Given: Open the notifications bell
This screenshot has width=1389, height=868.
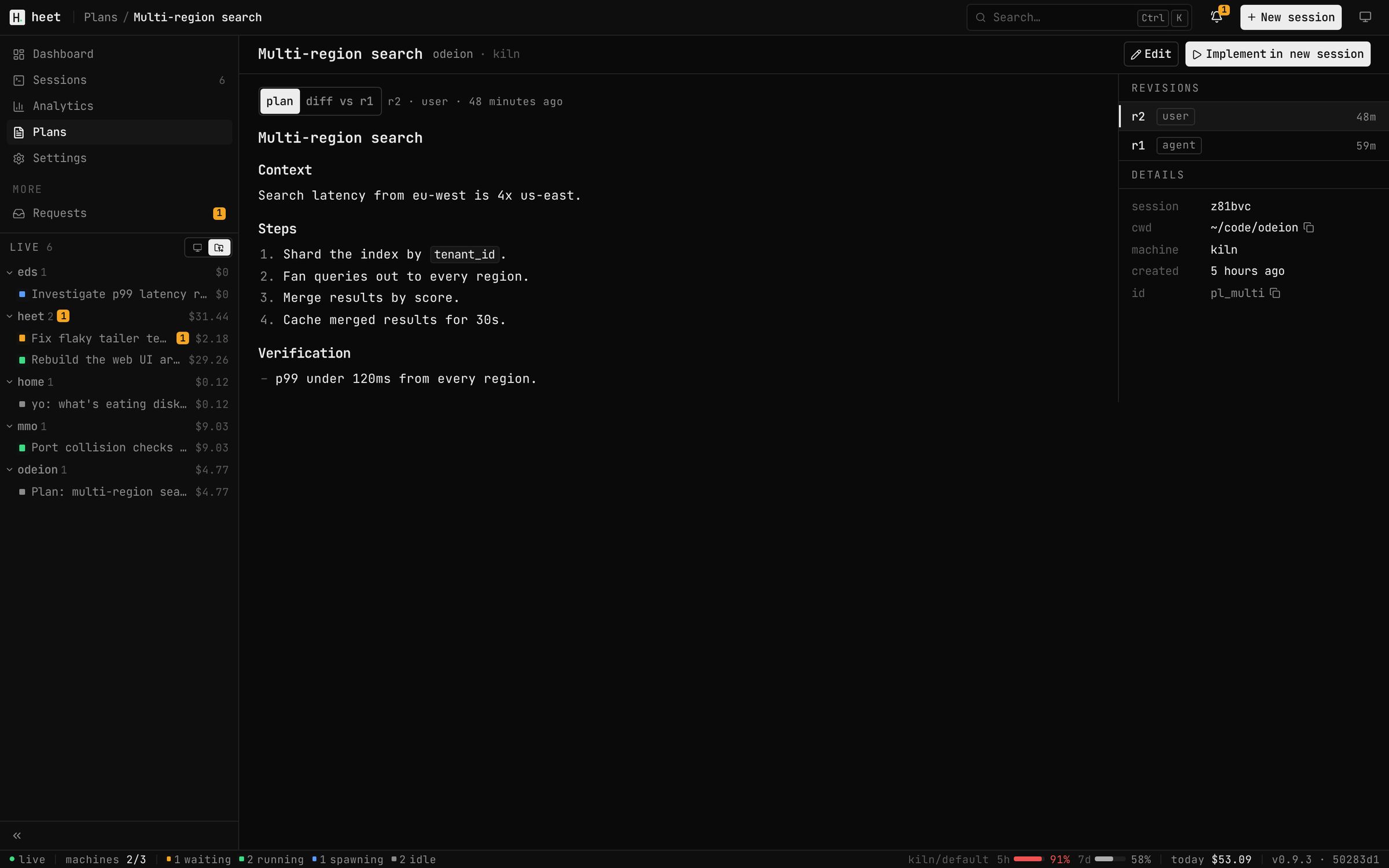Looking at the screenshot, I should pos(1217,17).
